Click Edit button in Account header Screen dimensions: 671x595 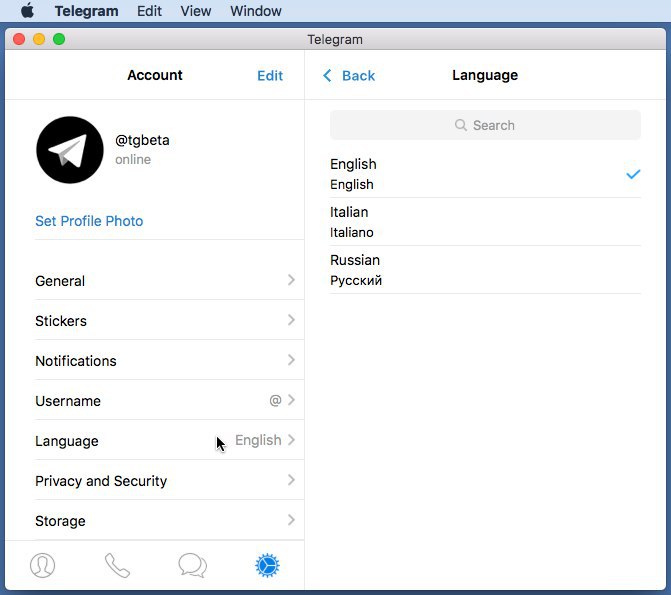(x=270, y=75)
